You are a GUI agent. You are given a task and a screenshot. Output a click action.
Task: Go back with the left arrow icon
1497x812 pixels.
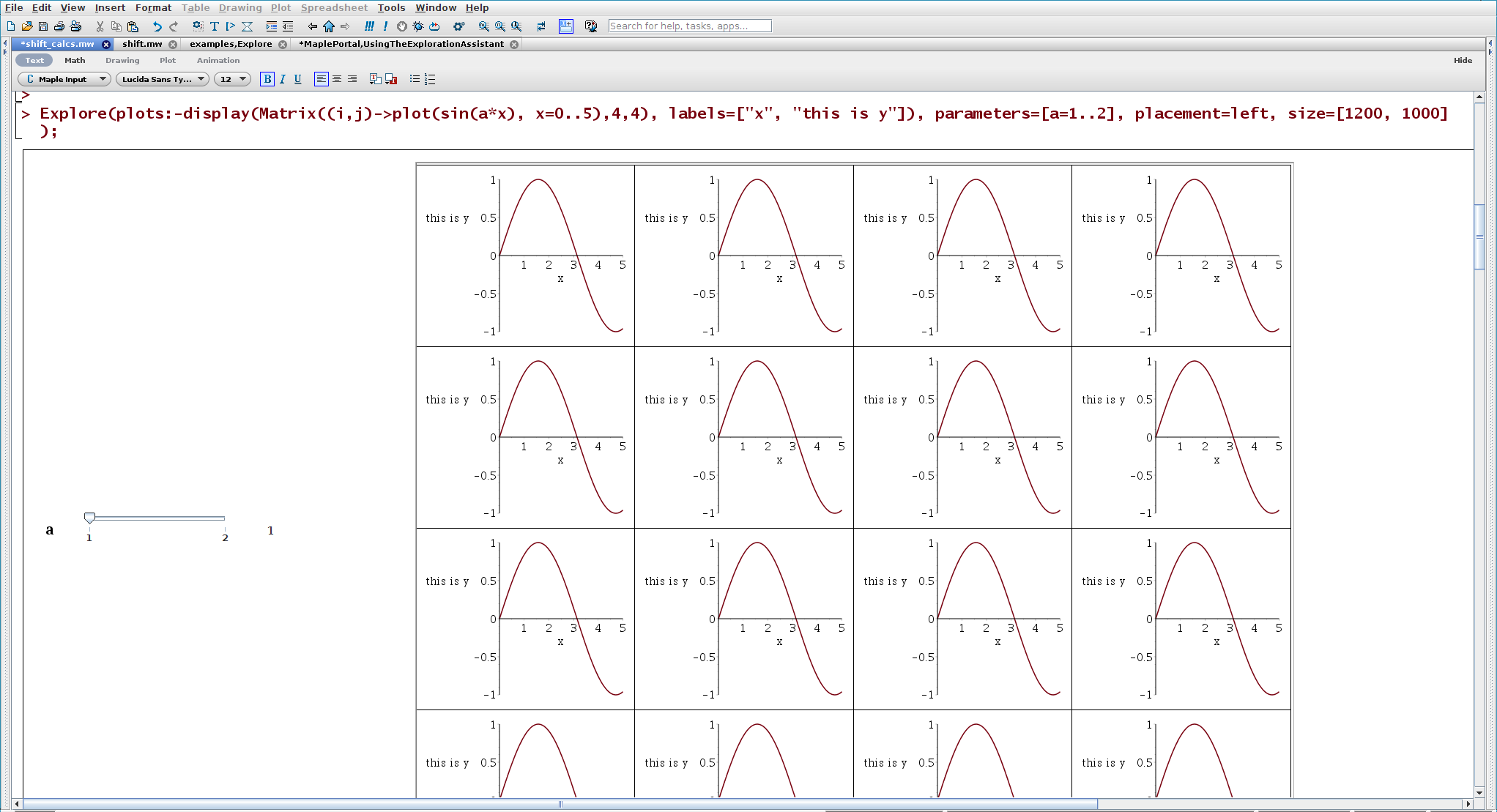tap(313, 26)
